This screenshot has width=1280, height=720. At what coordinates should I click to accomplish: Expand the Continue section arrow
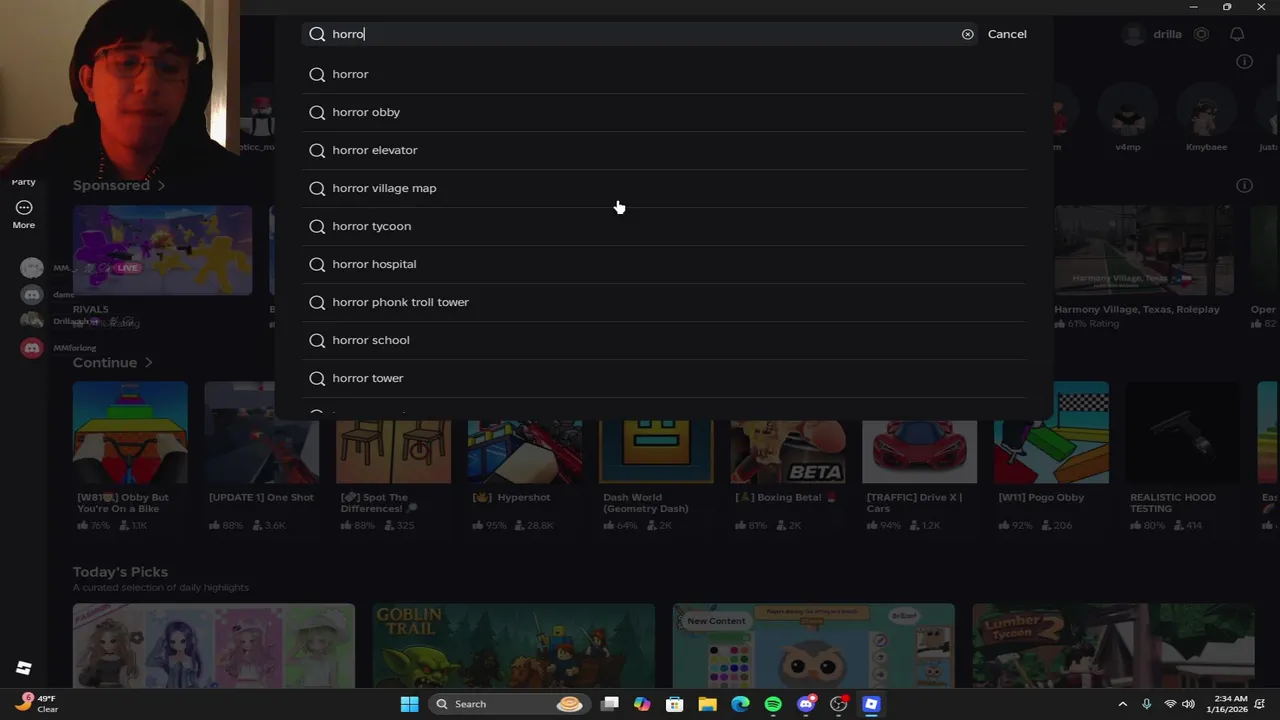coord(148,363)
